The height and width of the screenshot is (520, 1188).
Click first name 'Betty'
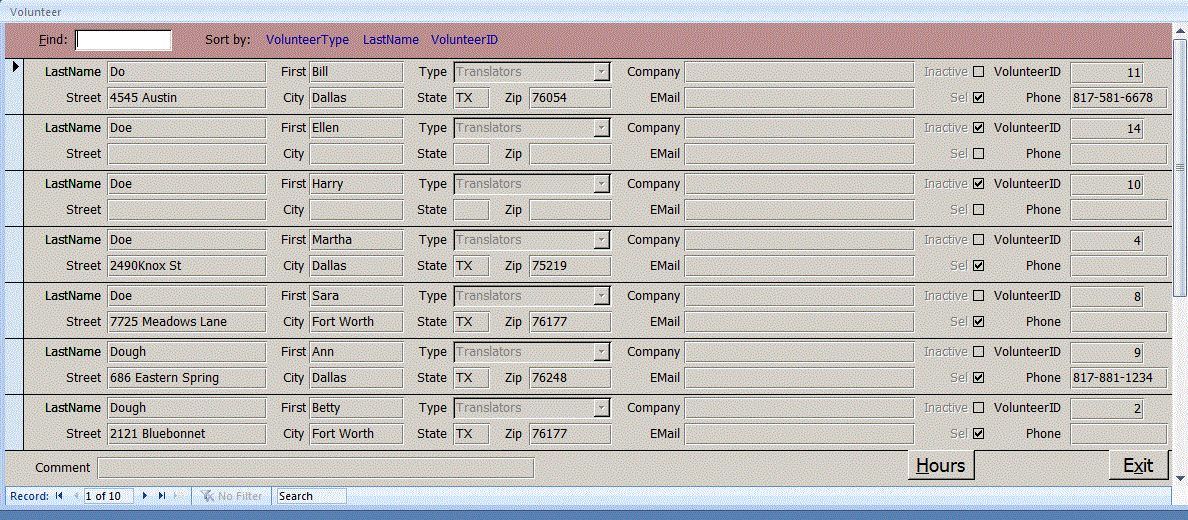pos(356,409)
